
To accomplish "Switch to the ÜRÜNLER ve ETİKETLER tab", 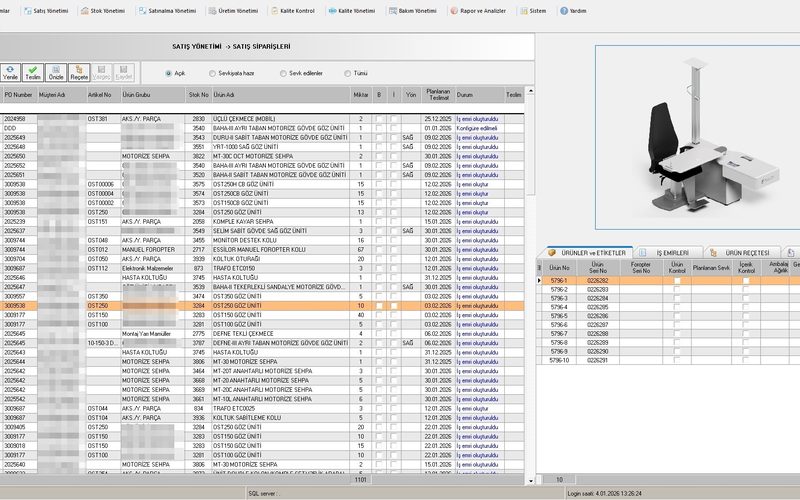I will (587, 253).
